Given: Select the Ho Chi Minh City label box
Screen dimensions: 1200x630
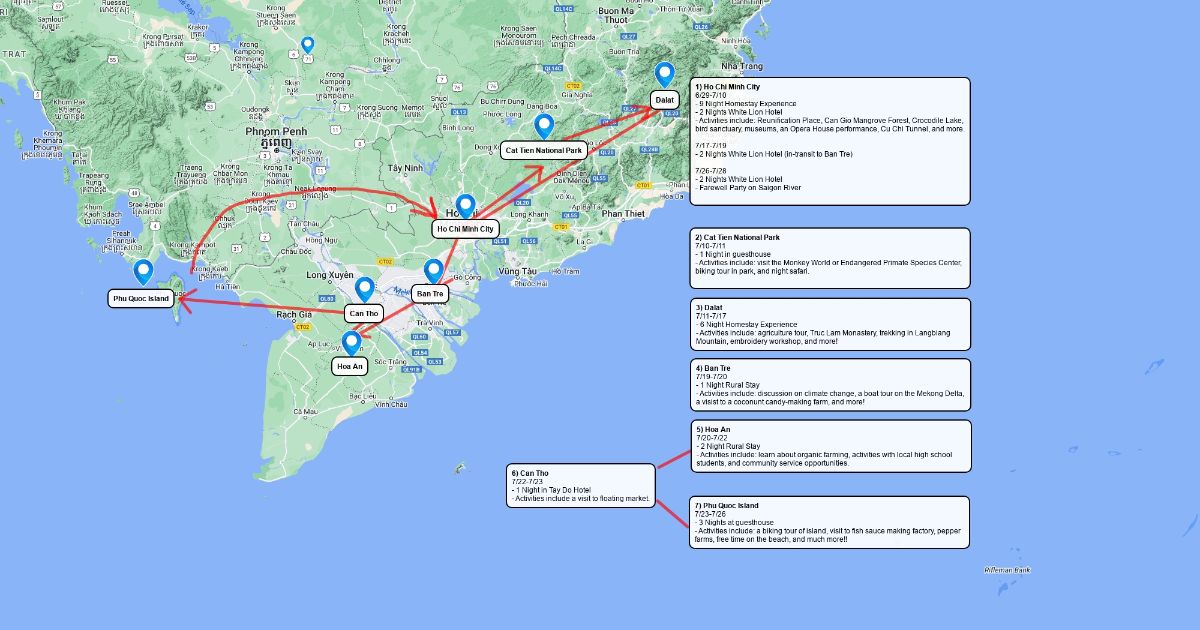Looking at the screenshot, I should 465,229.
